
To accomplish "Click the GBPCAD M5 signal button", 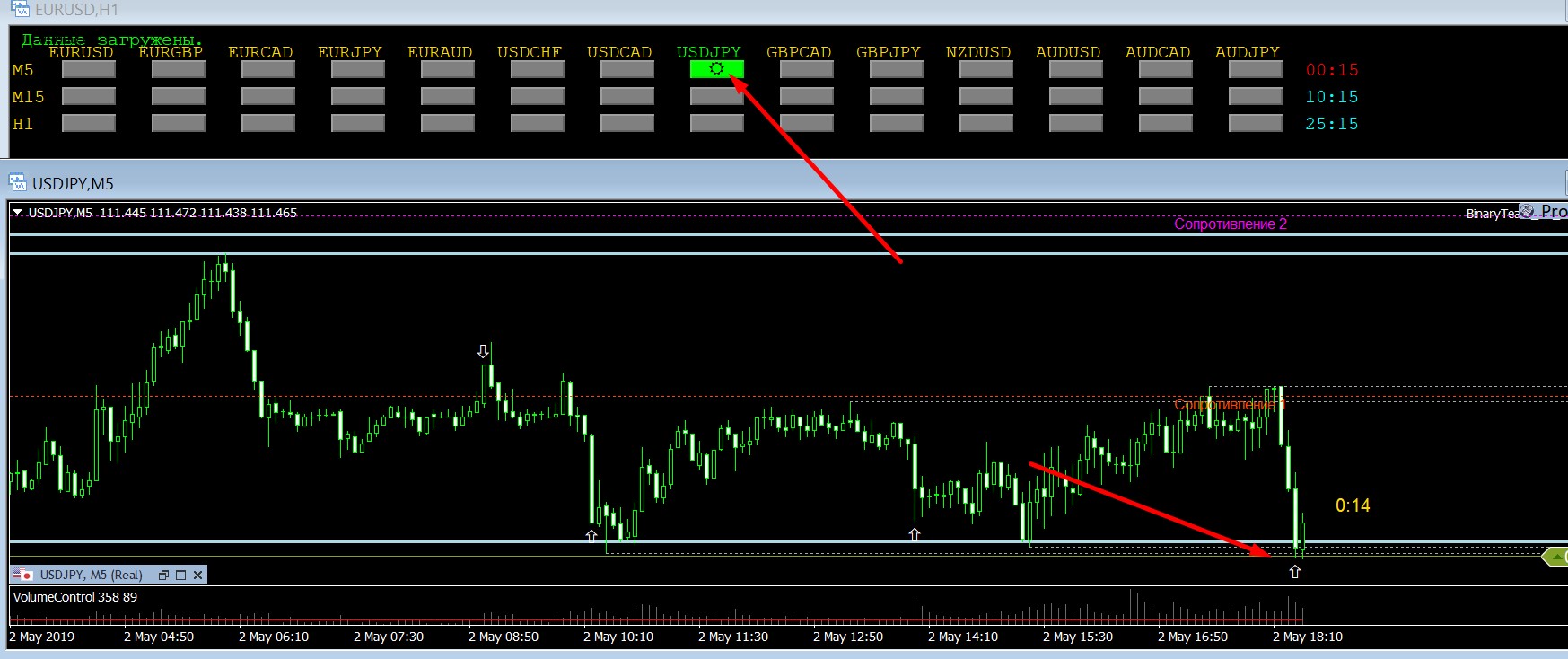I will [806, 69].
